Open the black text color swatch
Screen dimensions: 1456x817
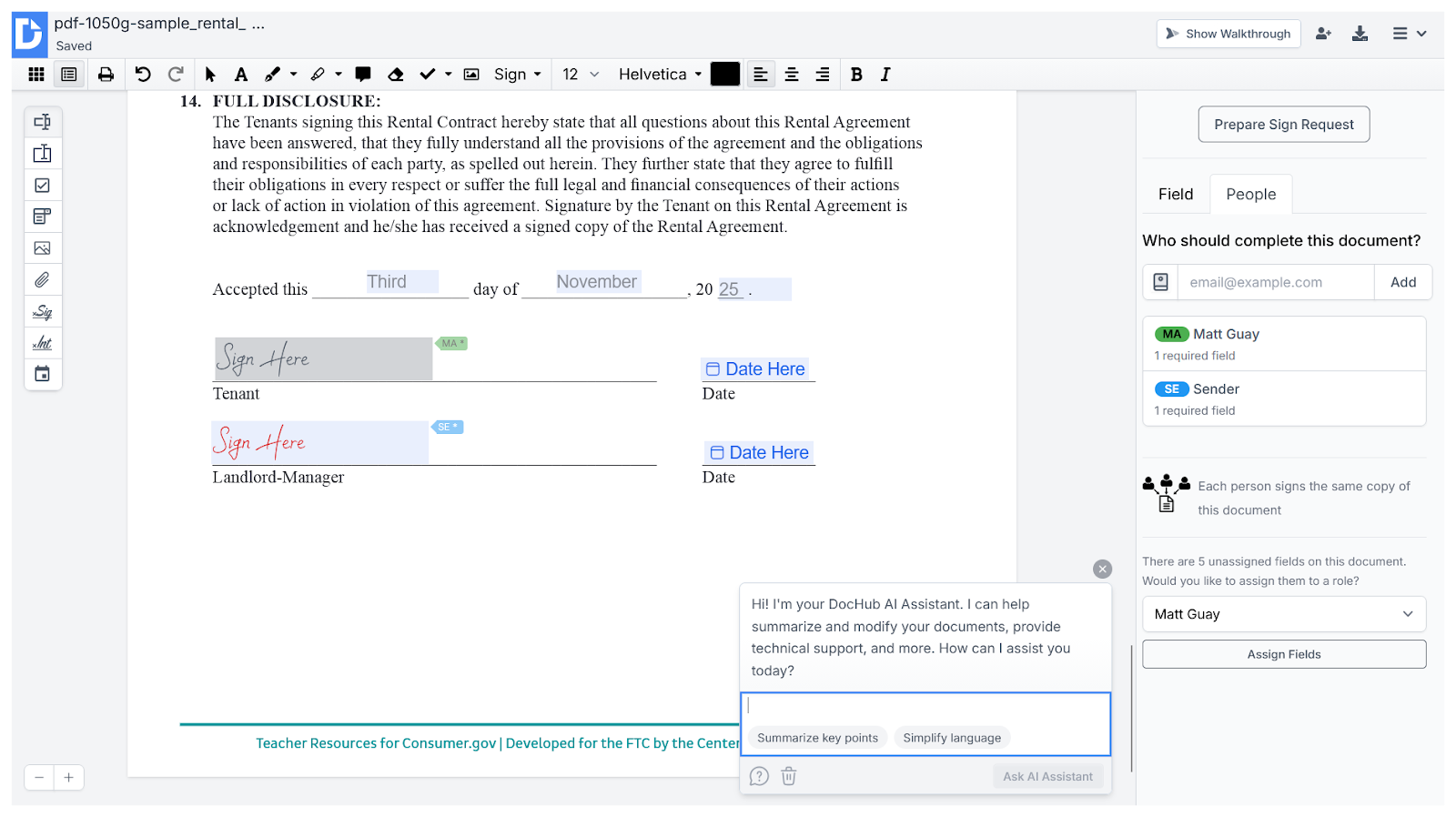click(x=725, y=75)
